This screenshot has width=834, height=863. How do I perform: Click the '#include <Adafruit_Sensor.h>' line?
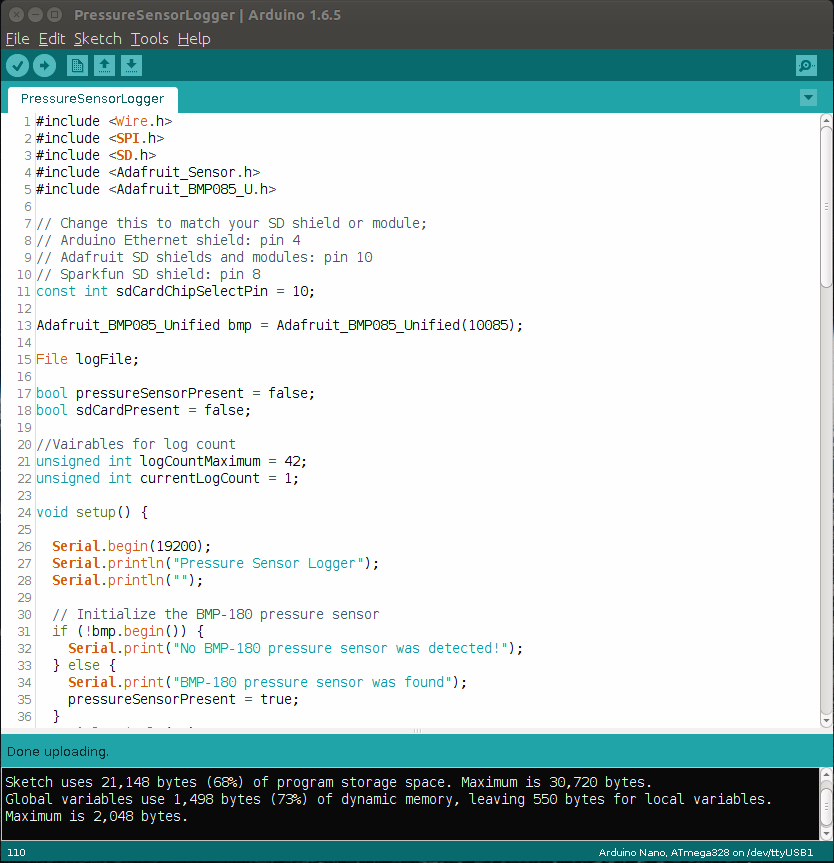[x=148, y=172]
